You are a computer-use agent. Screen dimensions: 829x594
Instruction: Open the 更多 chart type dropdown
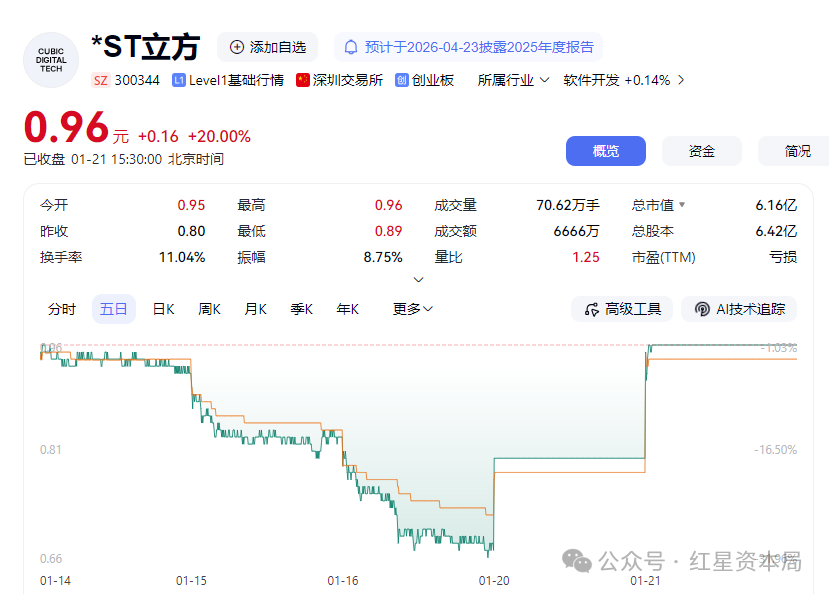coord(413,309)
